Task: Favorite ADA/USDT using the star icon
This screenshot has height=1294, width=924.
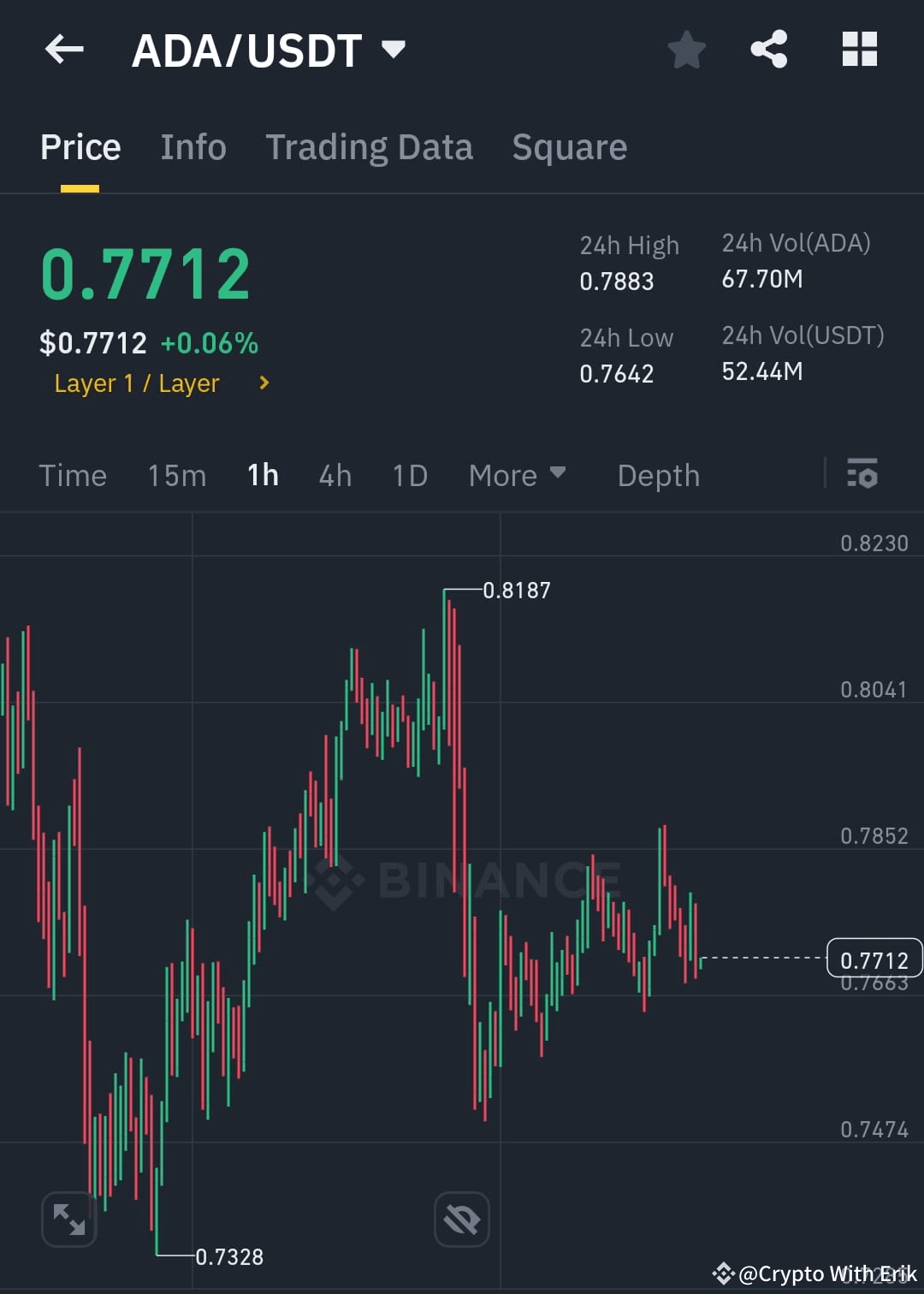Action: pos(687,49)
